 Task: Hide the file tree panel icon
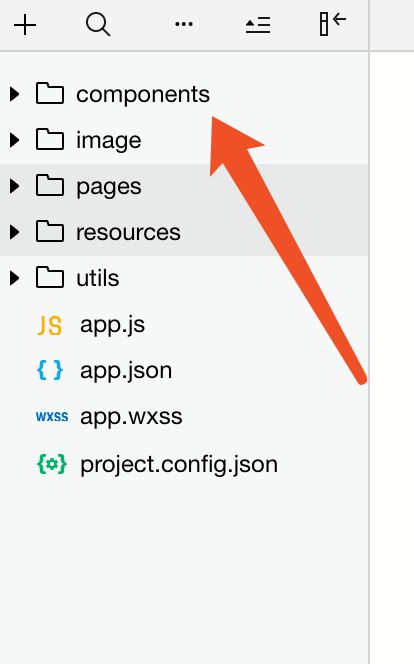point(333,24)
